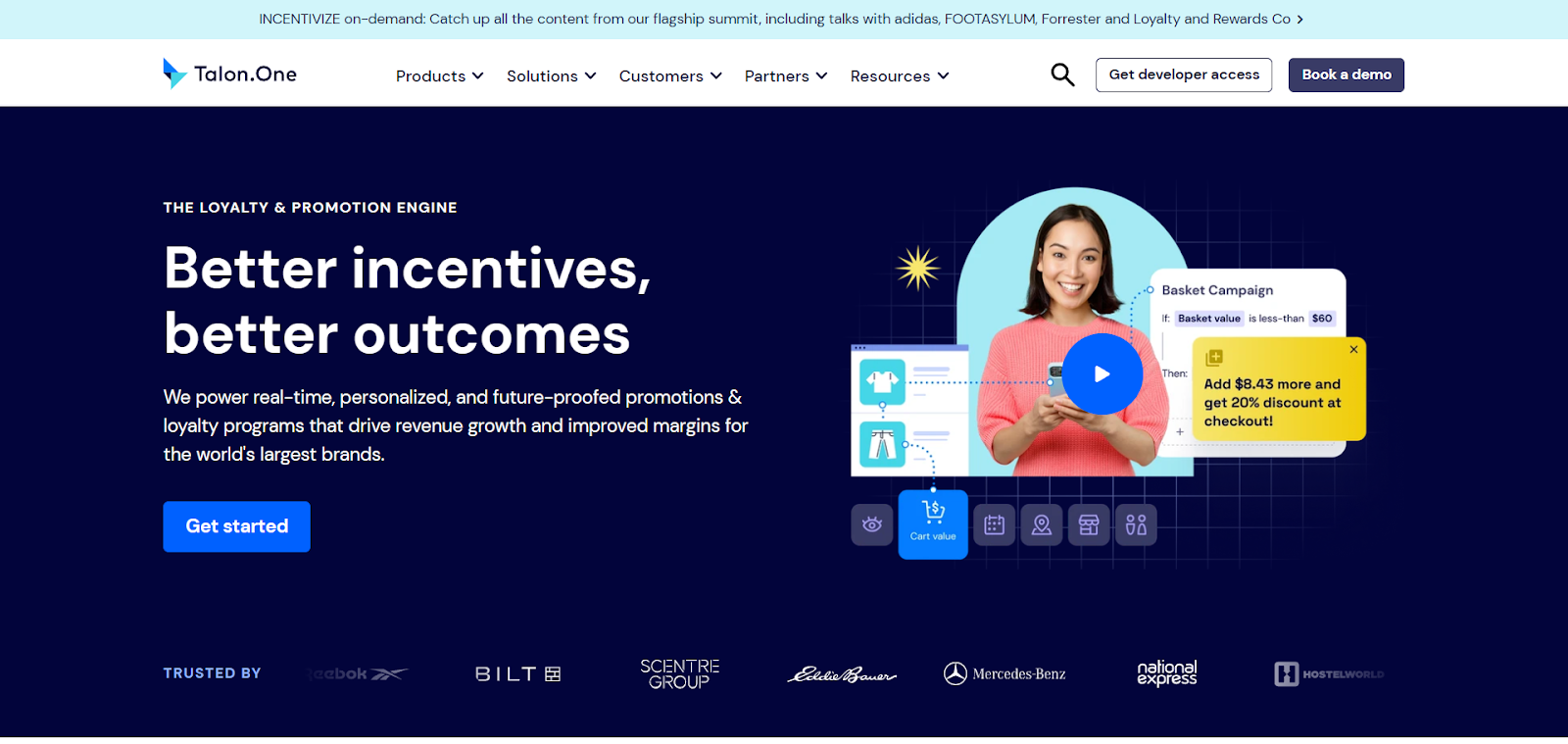1568x744 pixels.
Task: Click the people icon tile
Action: tap(1136, 524)
